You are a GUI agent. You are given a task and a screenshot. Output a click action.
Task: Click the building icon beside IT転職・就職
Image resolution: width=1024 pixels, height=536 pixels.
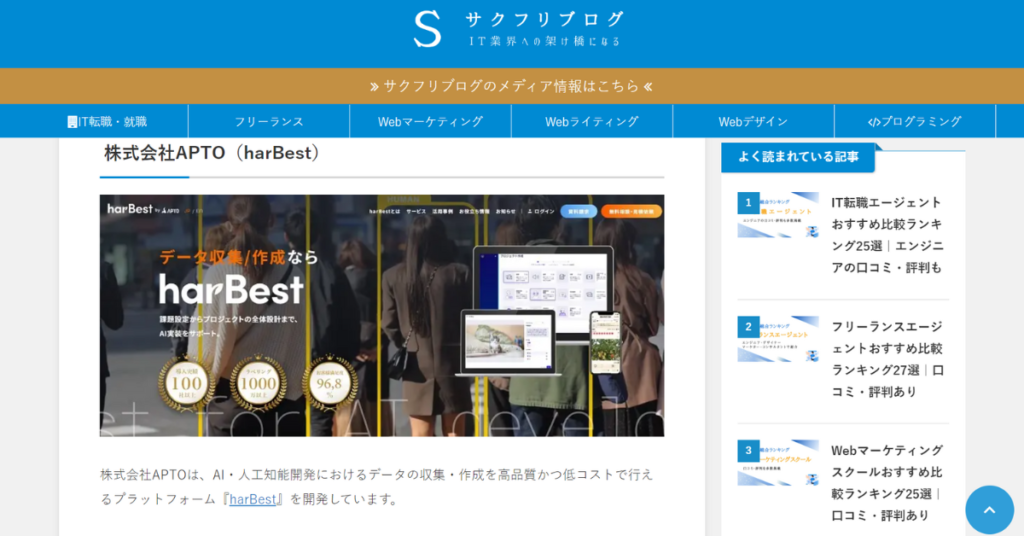(x=72, y=122)
